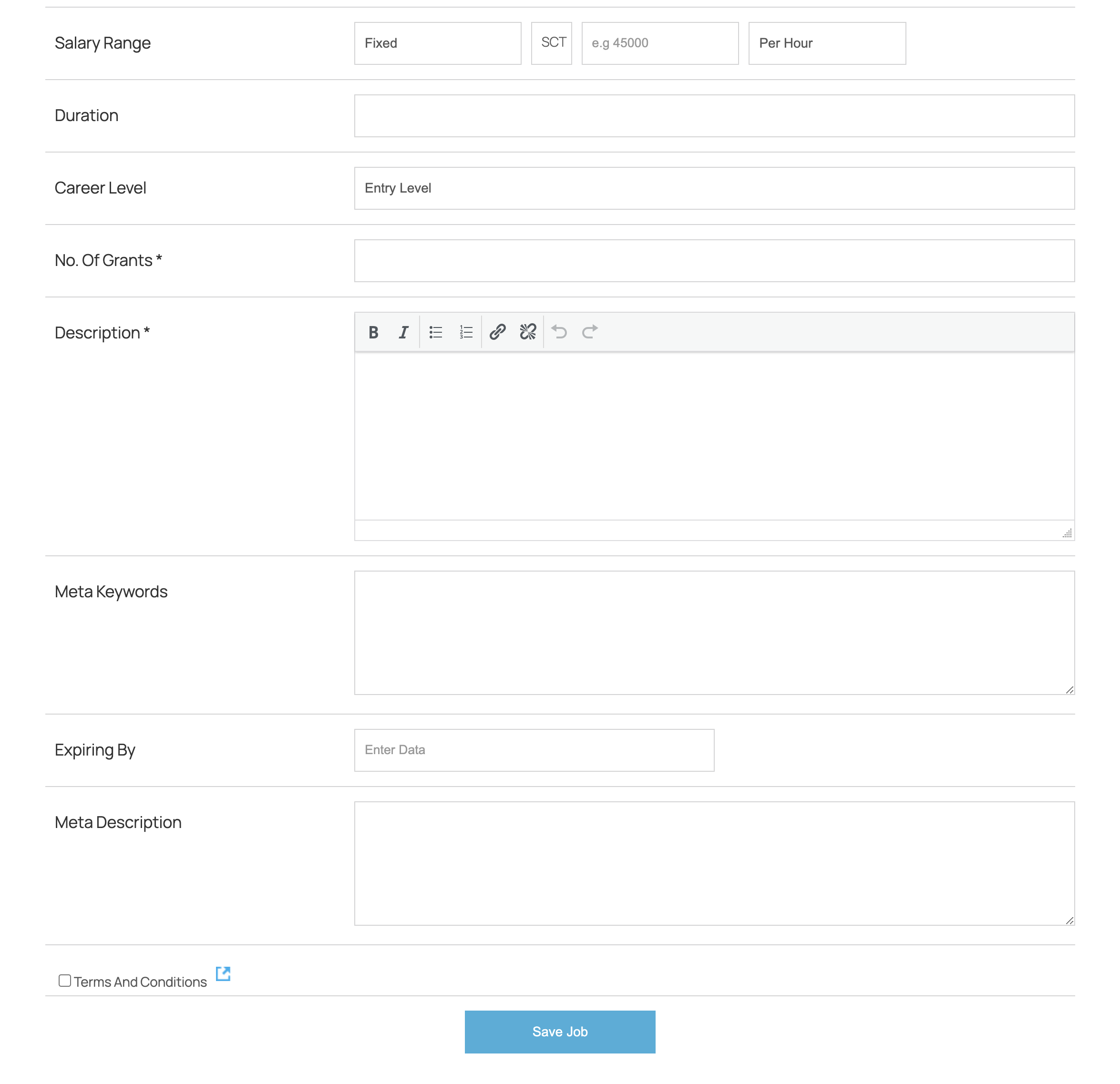Click the Expiring By date field

click(534, 750)
